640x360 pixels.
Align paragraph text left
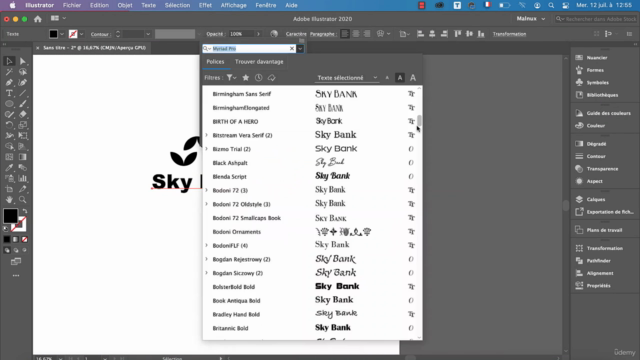[x=345, y=34]
